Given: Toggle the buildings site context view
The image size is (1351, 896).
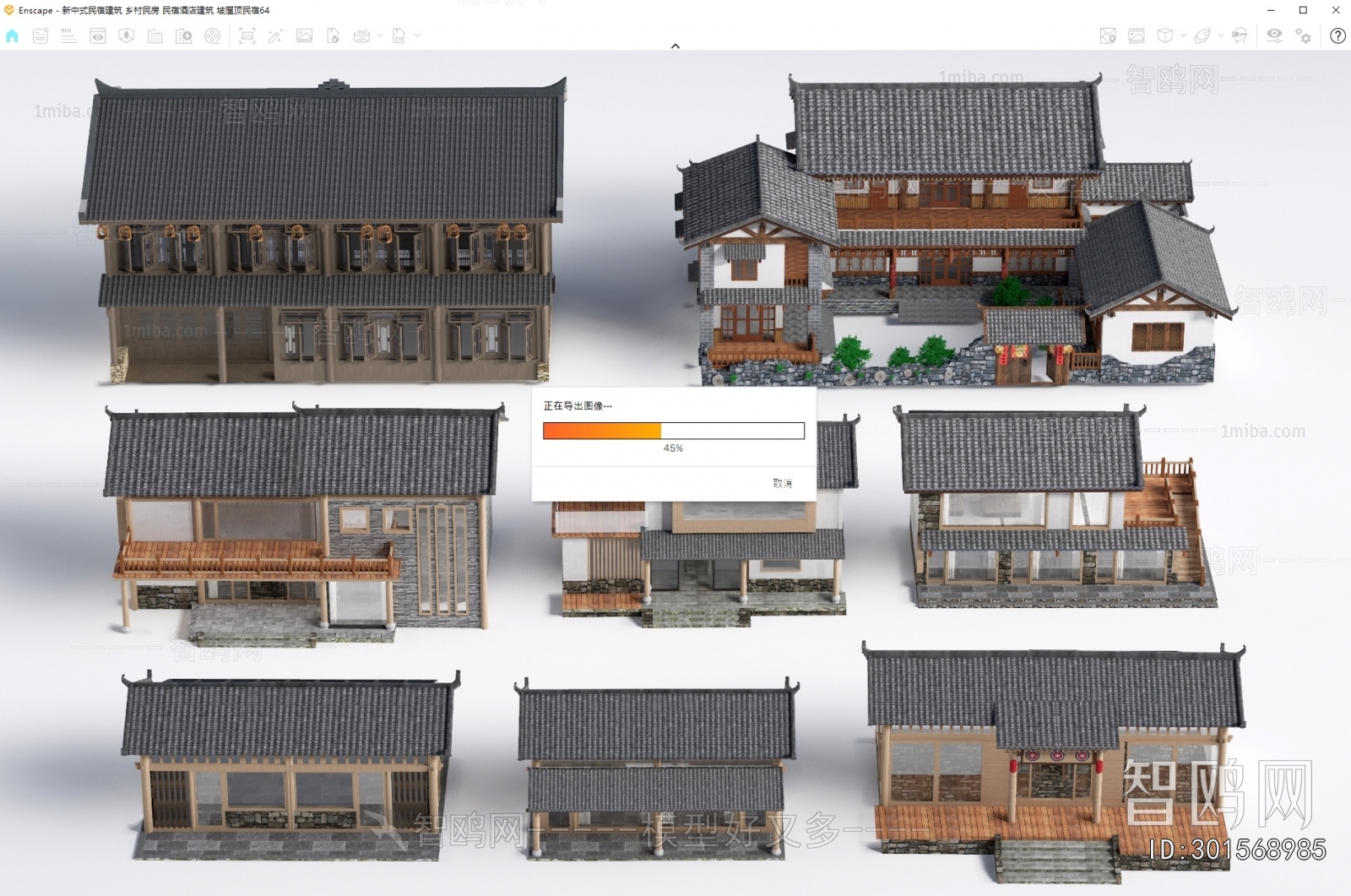Looking at the screenshot, I should pyautogui.click(x=155, y=36).
